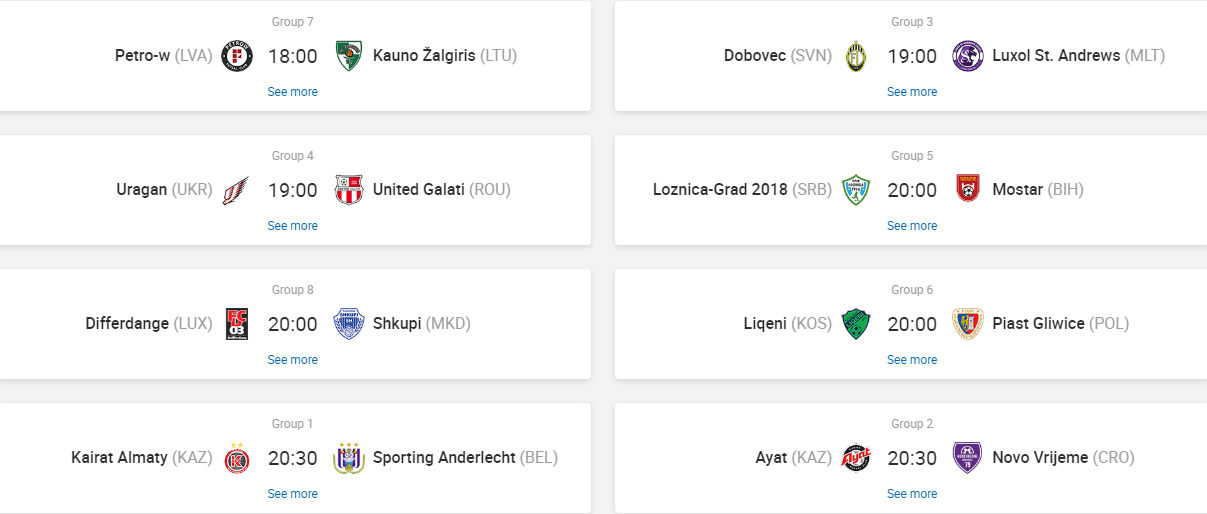Click the Liqeni green crest
Viewport: 1207px width, 514px height.
click(857, 324)
